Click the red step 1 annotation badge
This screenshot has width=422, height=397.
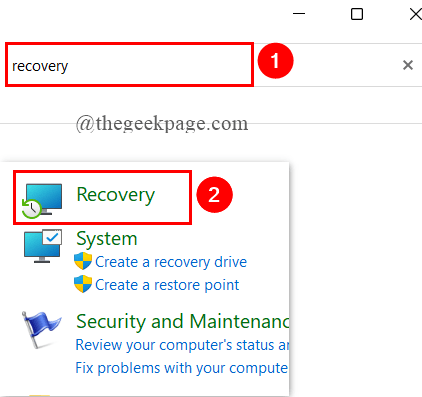275,61
